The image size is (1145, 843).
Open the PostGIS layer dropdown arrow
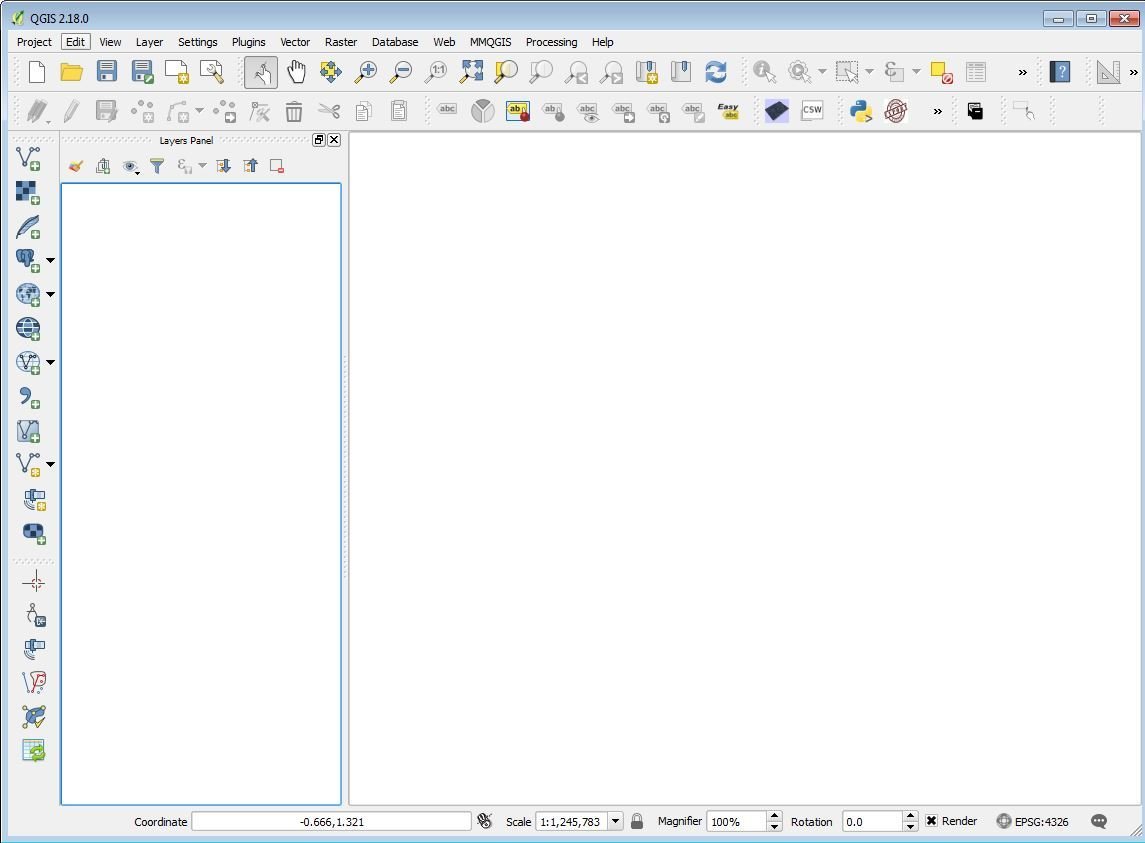[x=50, y=260]
